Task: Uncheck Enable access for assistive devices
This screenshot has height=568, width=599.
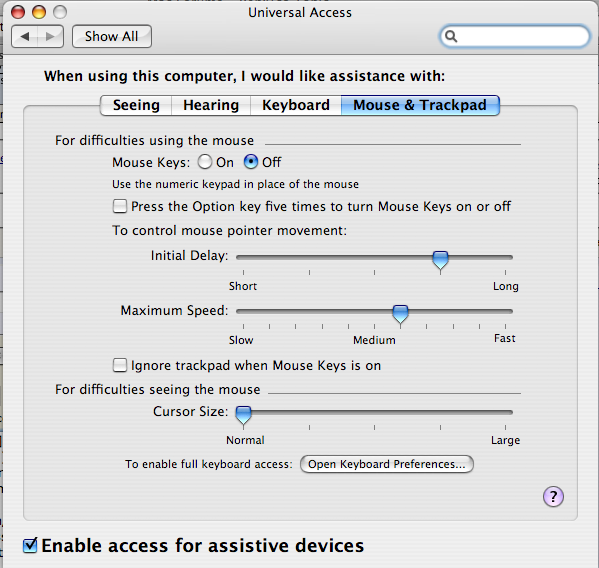Action: tap(30, 545)
